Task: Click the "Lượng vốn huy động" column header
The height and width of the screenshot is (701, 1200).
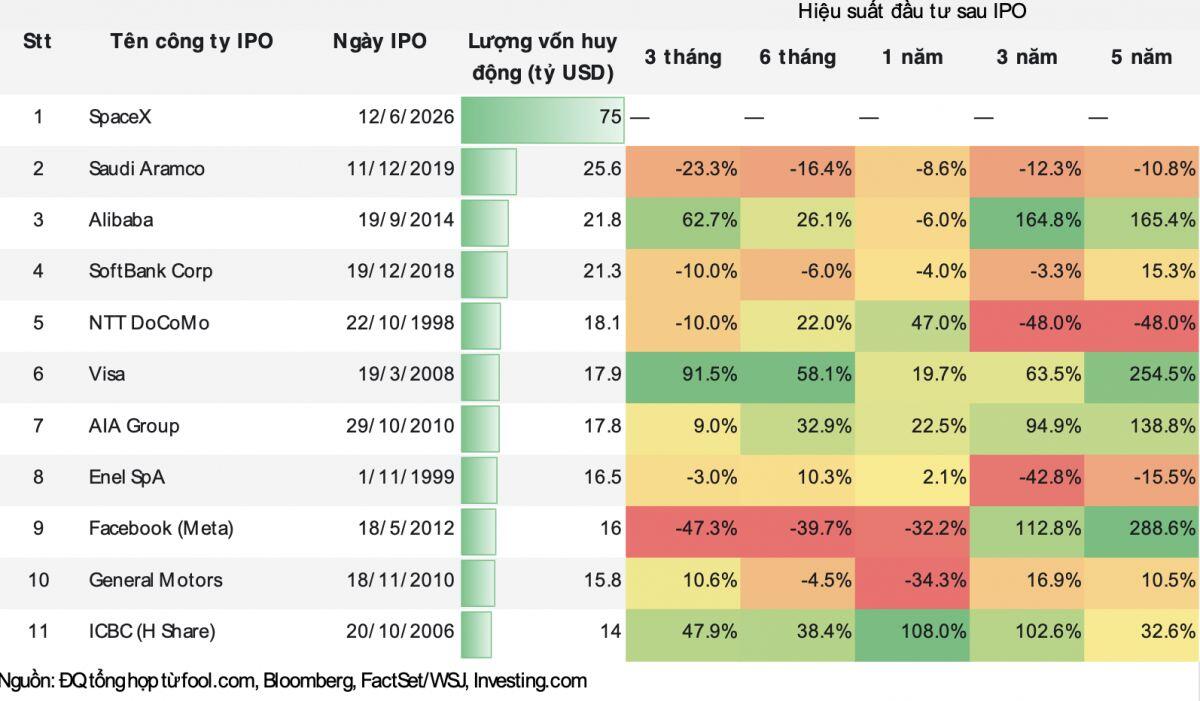Action: 542,57
